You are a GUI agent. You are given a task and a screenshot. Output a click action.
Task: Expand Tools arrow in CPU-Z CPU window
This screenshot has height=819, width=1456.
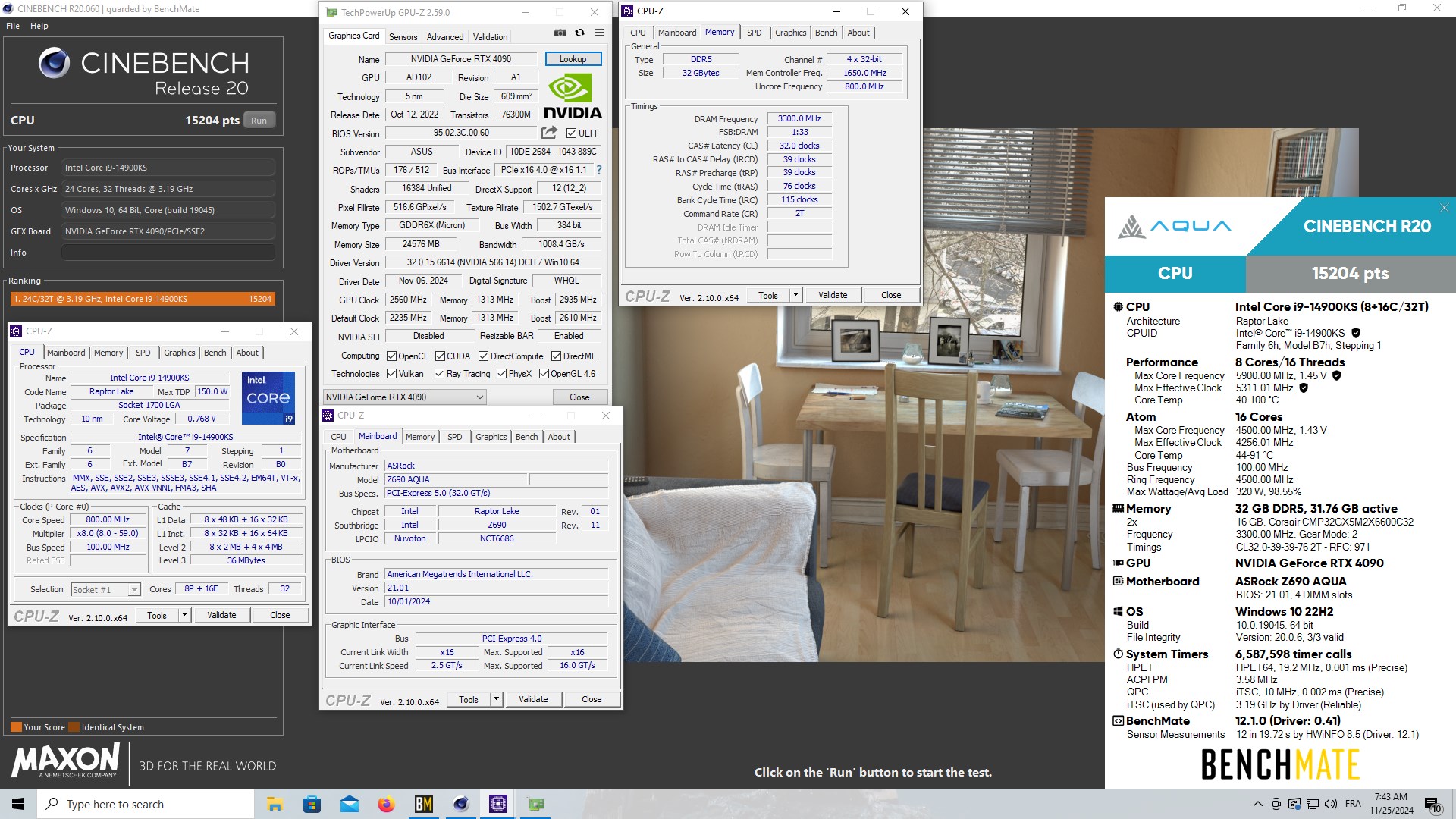[184, 615]
